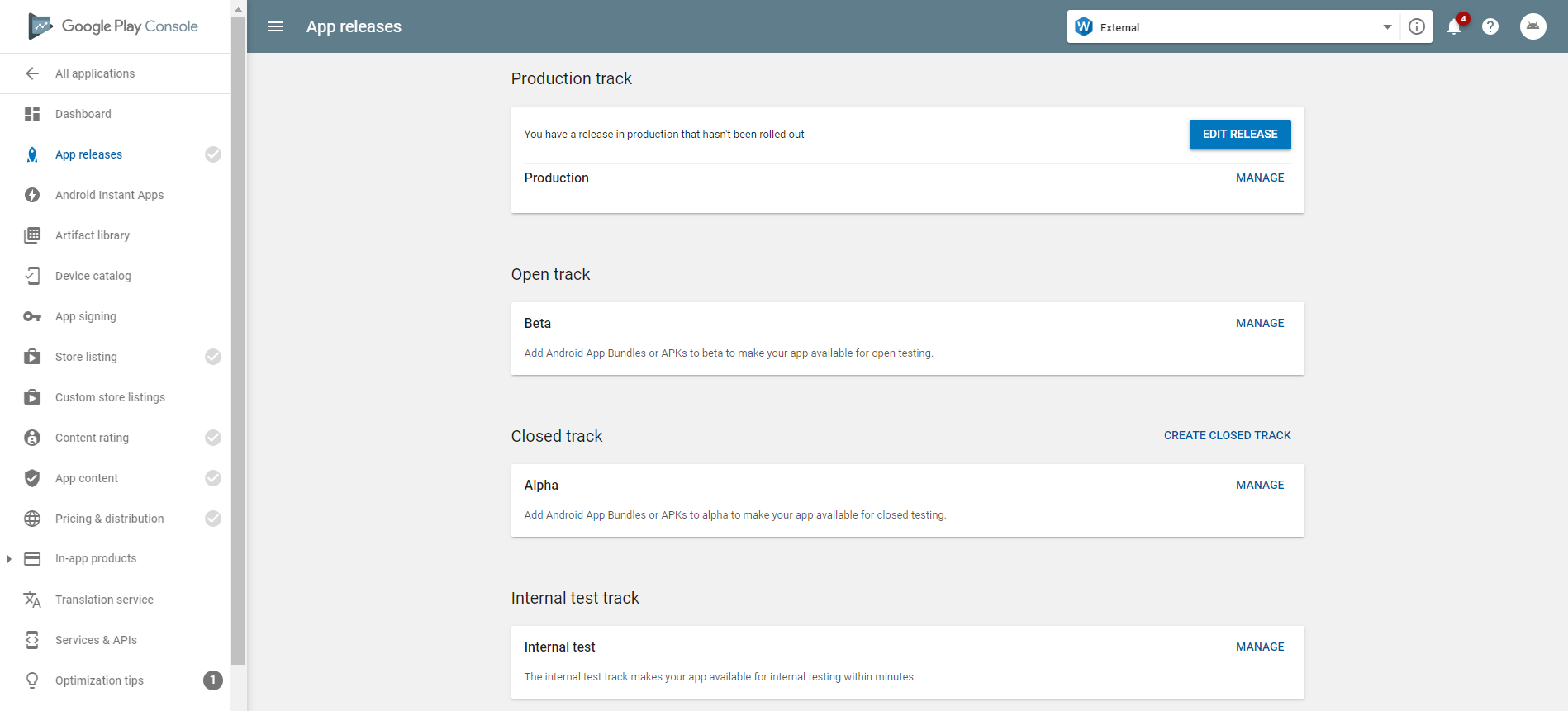
Task: Click the Google Play Console logo
Action: click(x=113, y=26)
